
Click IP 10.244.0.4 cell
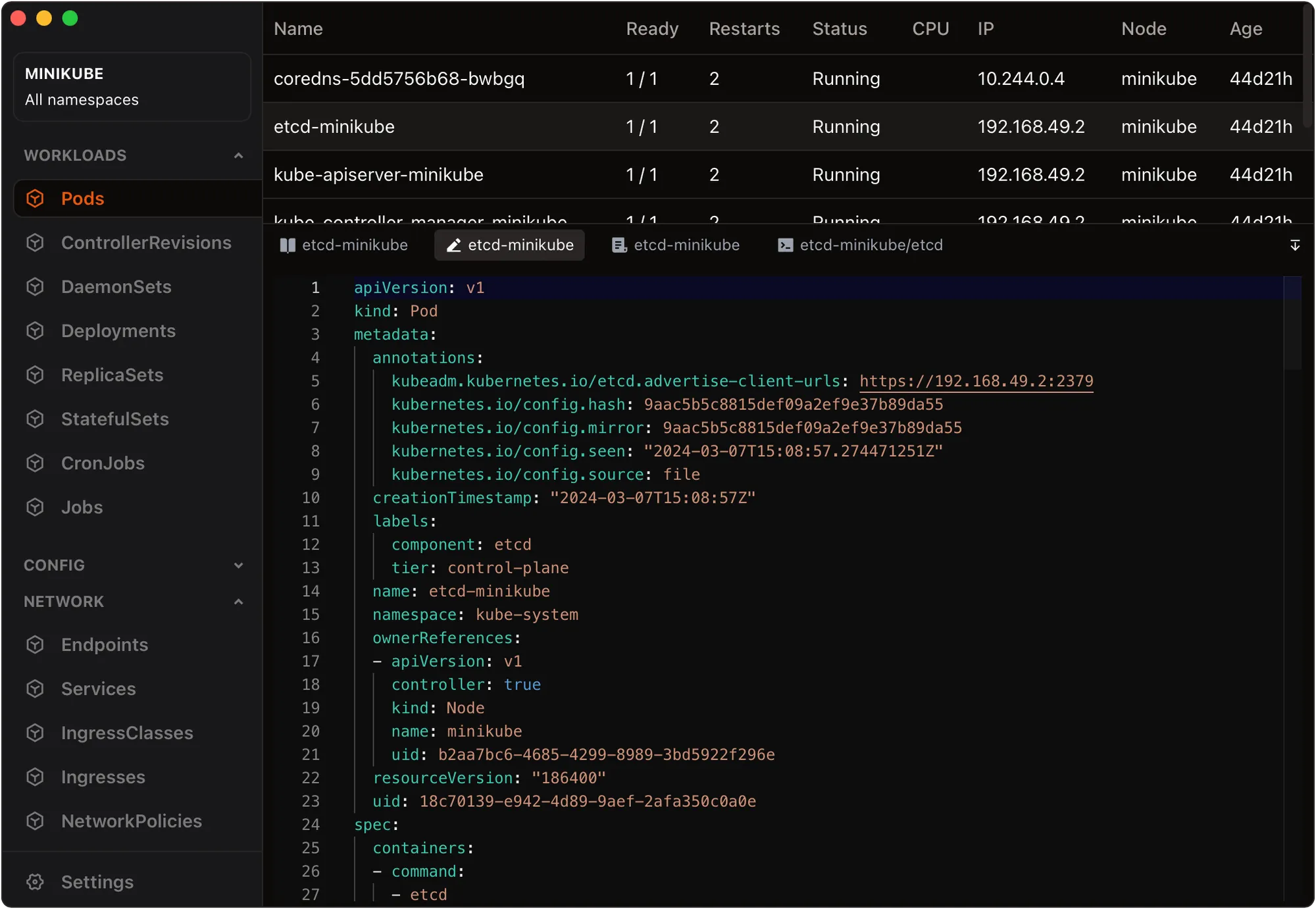click(x=1021, y=78)
